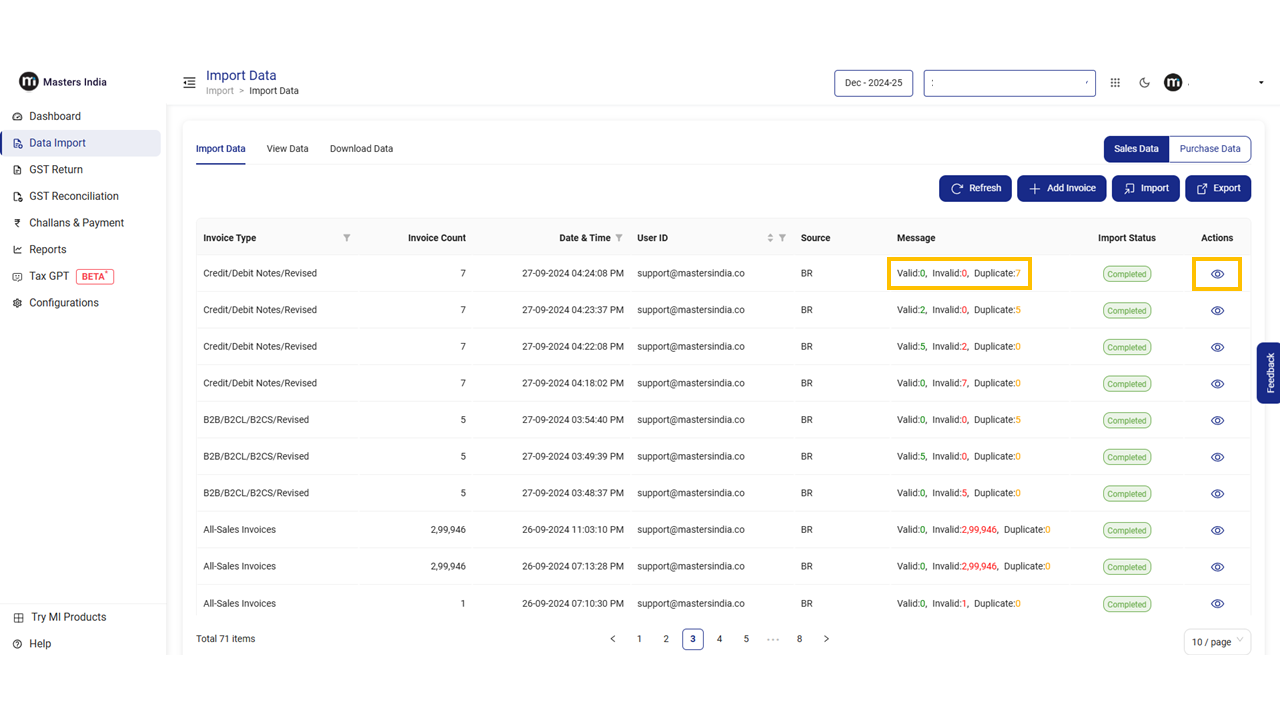Click the filter icon on Date & Time column
Screen dimensions: 1280x720
pyautogui.click(x=619, y=238)
